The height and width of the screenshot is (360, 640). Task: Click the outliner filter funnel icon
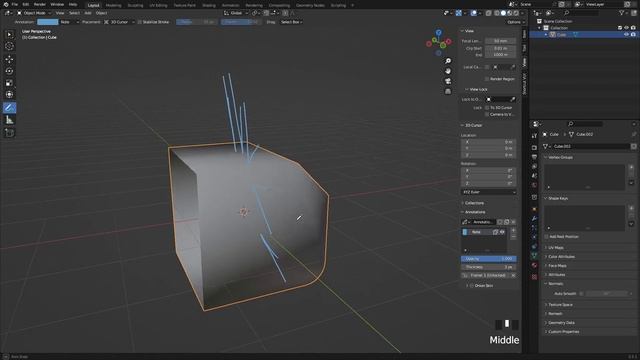pyautogui.click(x=622, y=13)
